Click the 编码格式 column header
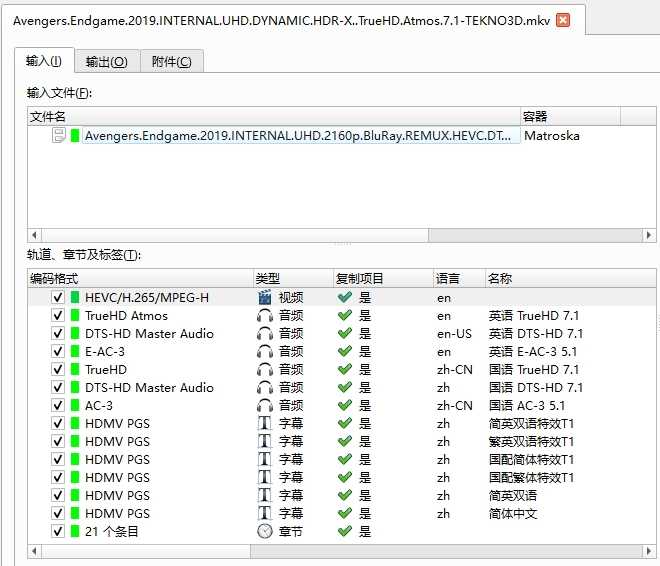 141,278
